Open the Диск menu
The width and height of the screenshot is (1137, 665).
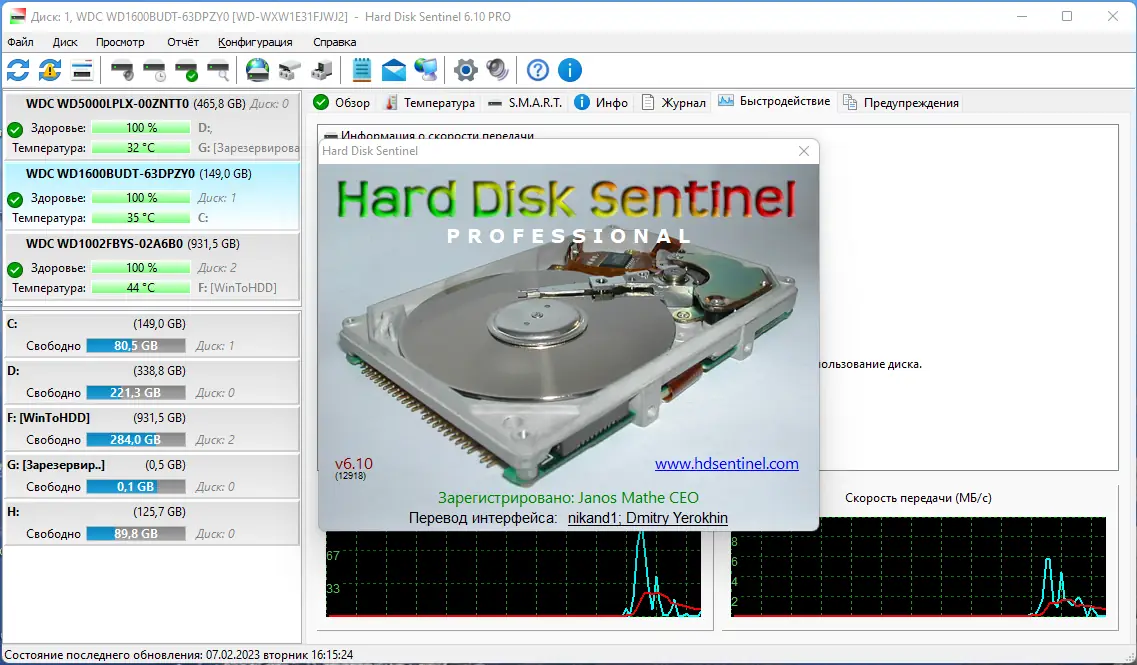[64, 42]
